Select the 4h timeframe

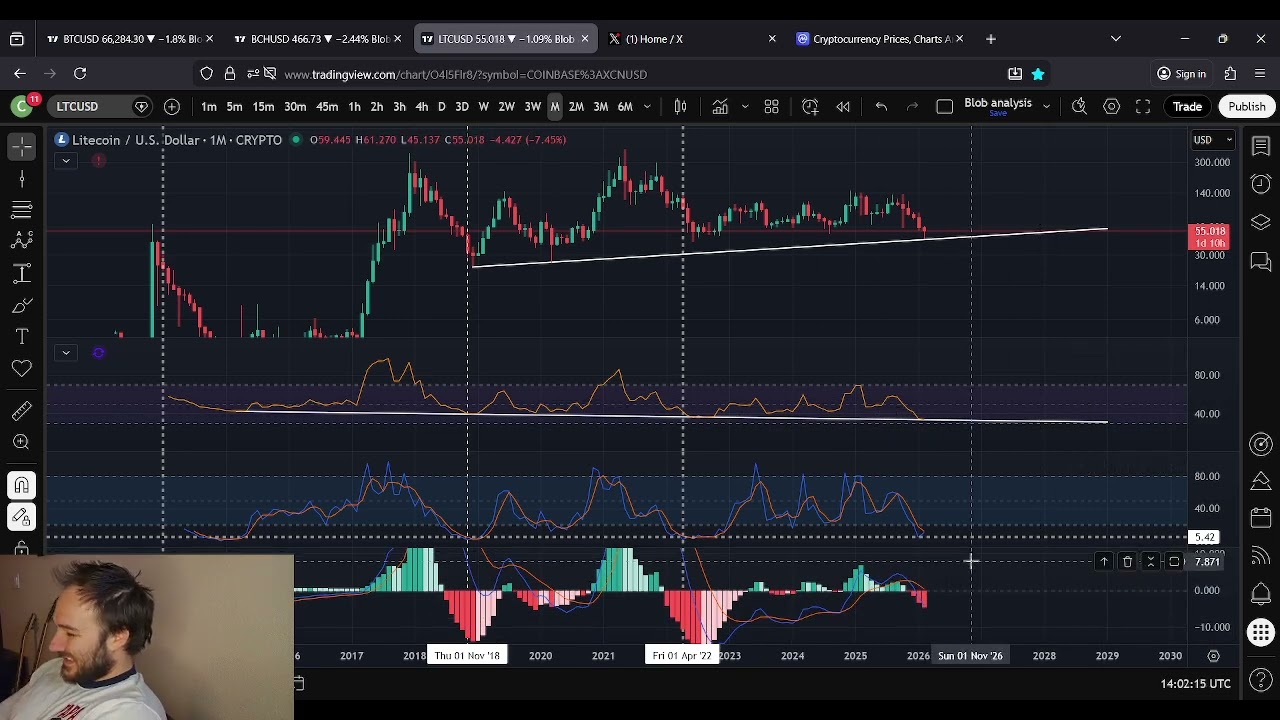click(x=421, y=107)
